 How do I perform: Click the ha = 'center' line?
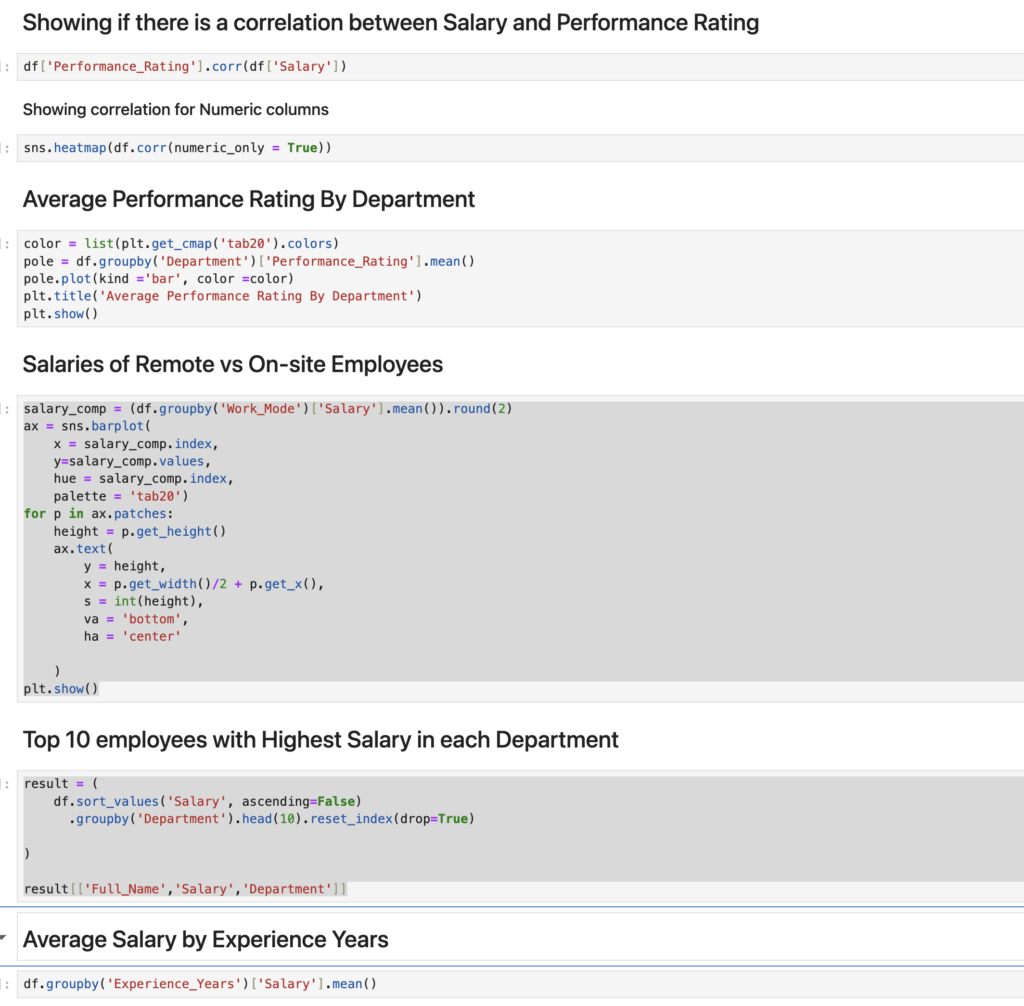(x=132, y=636)
